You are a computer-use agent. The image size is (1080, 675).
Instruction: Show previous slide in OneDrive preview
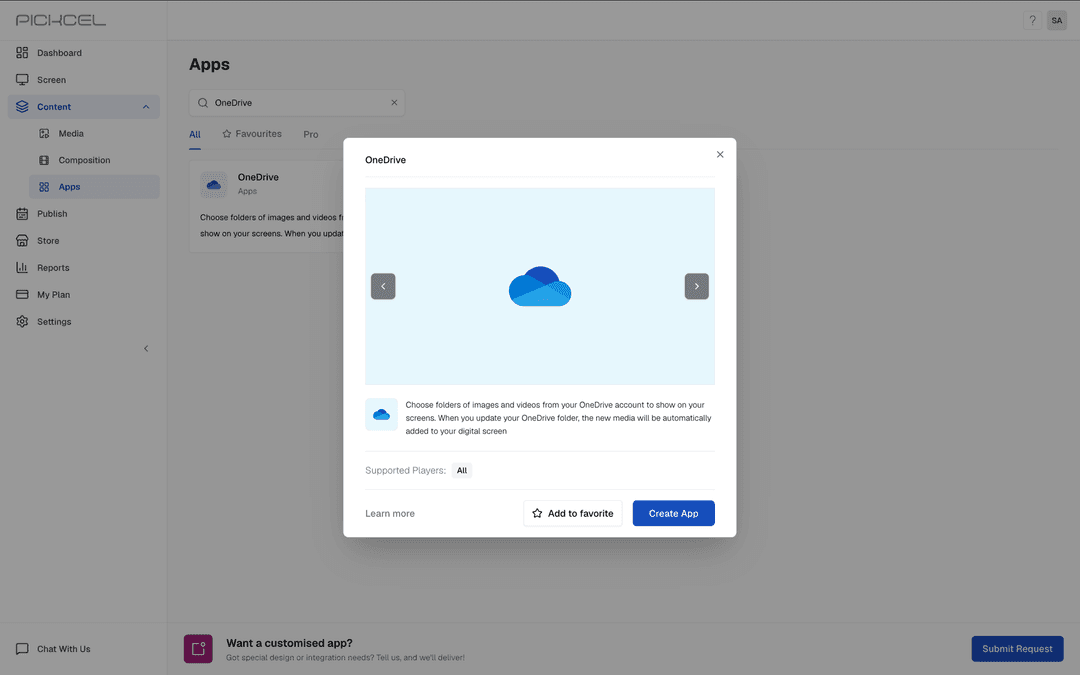(x=383, y=286)
